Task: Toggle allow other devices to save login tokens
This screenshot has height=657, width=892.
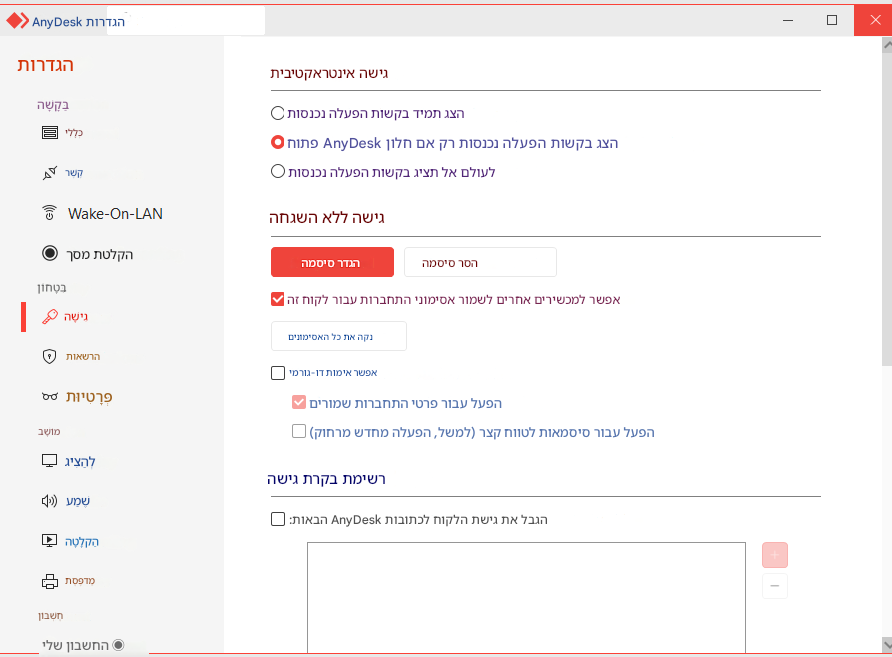Action: [278, 299]
